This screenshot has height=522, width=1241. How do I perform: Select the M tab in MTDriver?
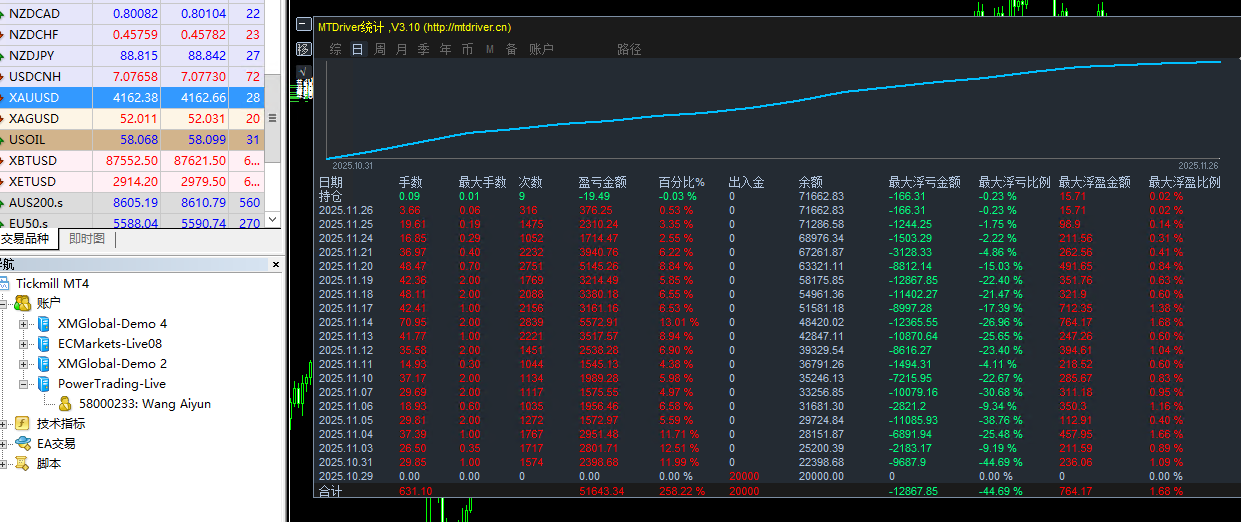[490, 49]
